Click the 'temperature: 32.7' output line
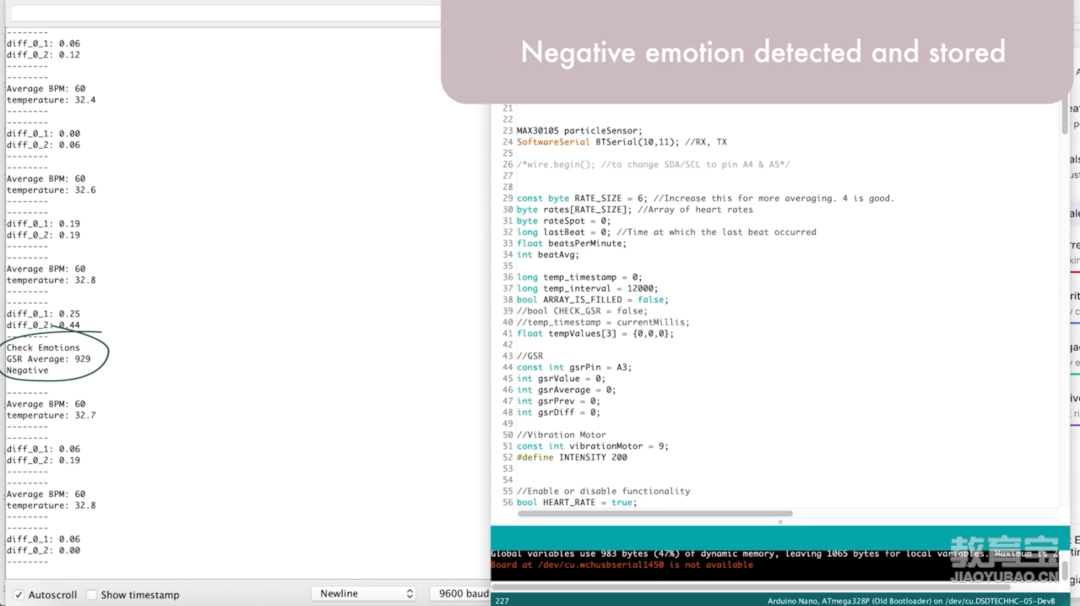Image resolution: width=1080 pixels, height=606 pixels. (51, 415)
